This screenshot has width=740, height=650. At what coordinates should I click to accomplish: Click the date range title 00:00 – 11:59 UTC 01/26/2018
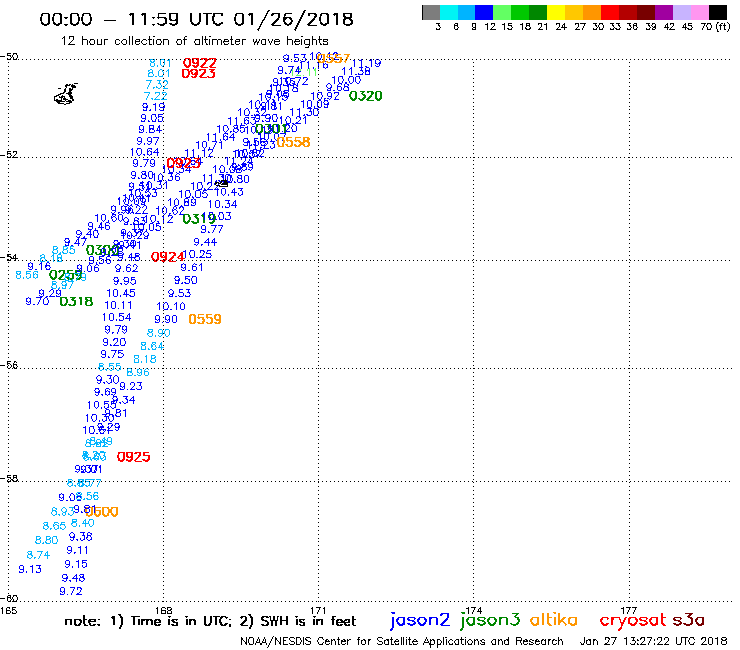click(x=196, y=19)
